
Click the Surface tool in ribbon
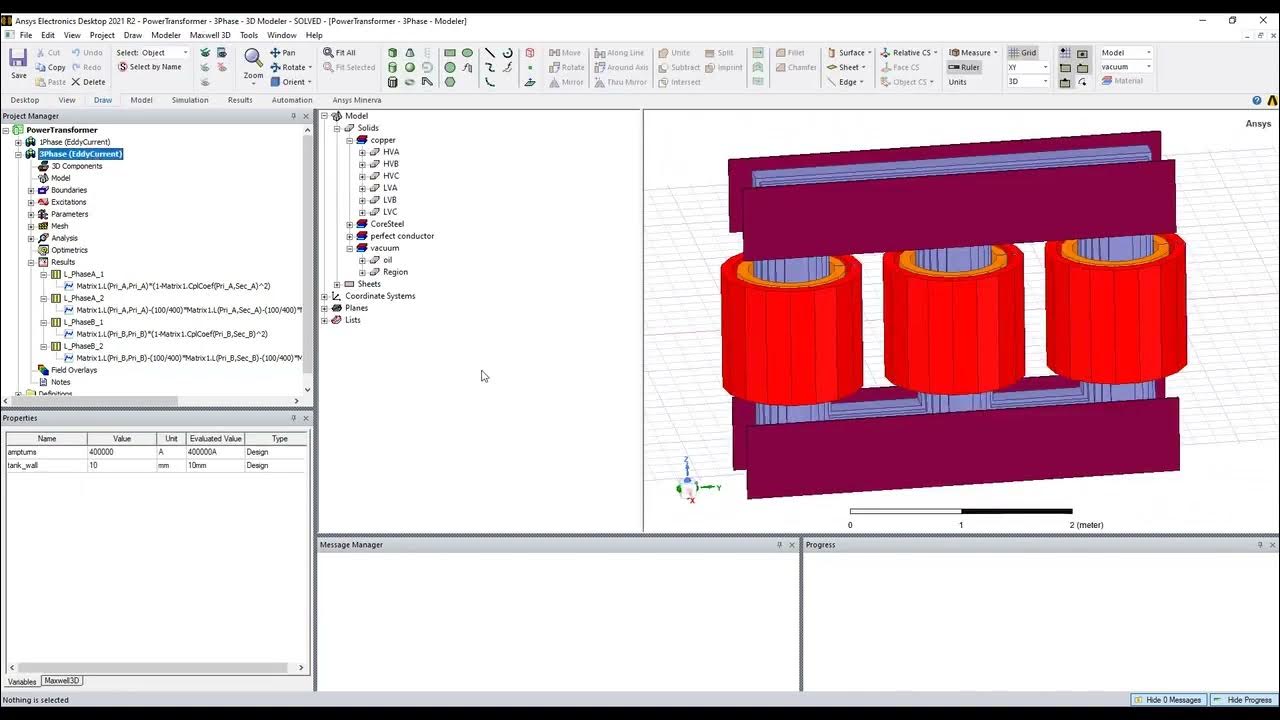[x=849, y=53]
